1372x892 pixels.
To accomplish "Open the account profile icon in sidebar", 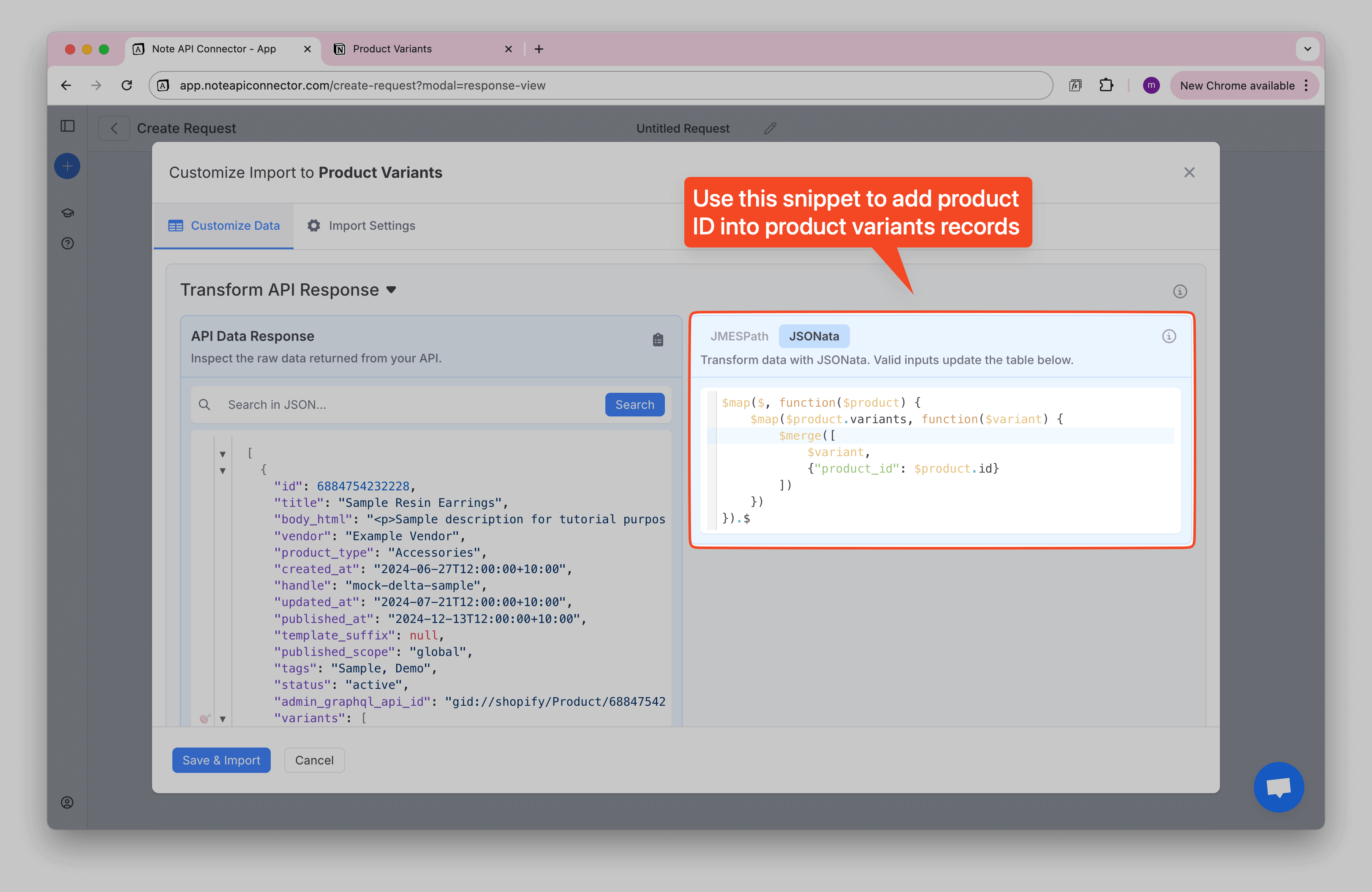I will coord(68,803).
